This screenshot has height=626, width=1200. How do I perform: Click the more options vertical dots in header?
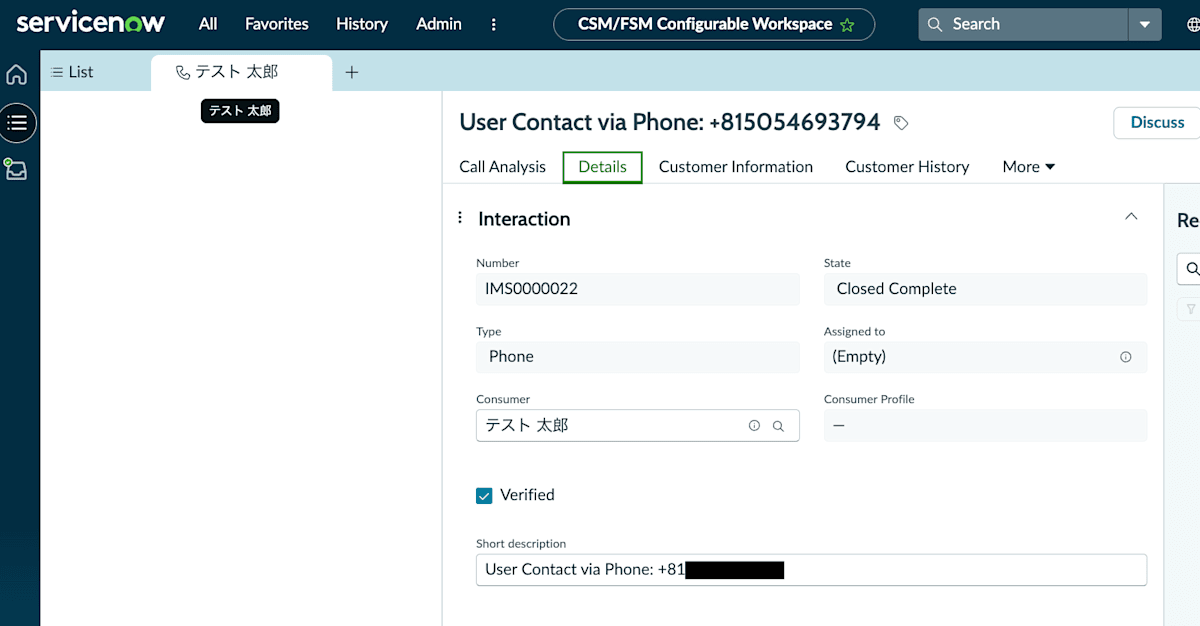click(x=494, y=24)
